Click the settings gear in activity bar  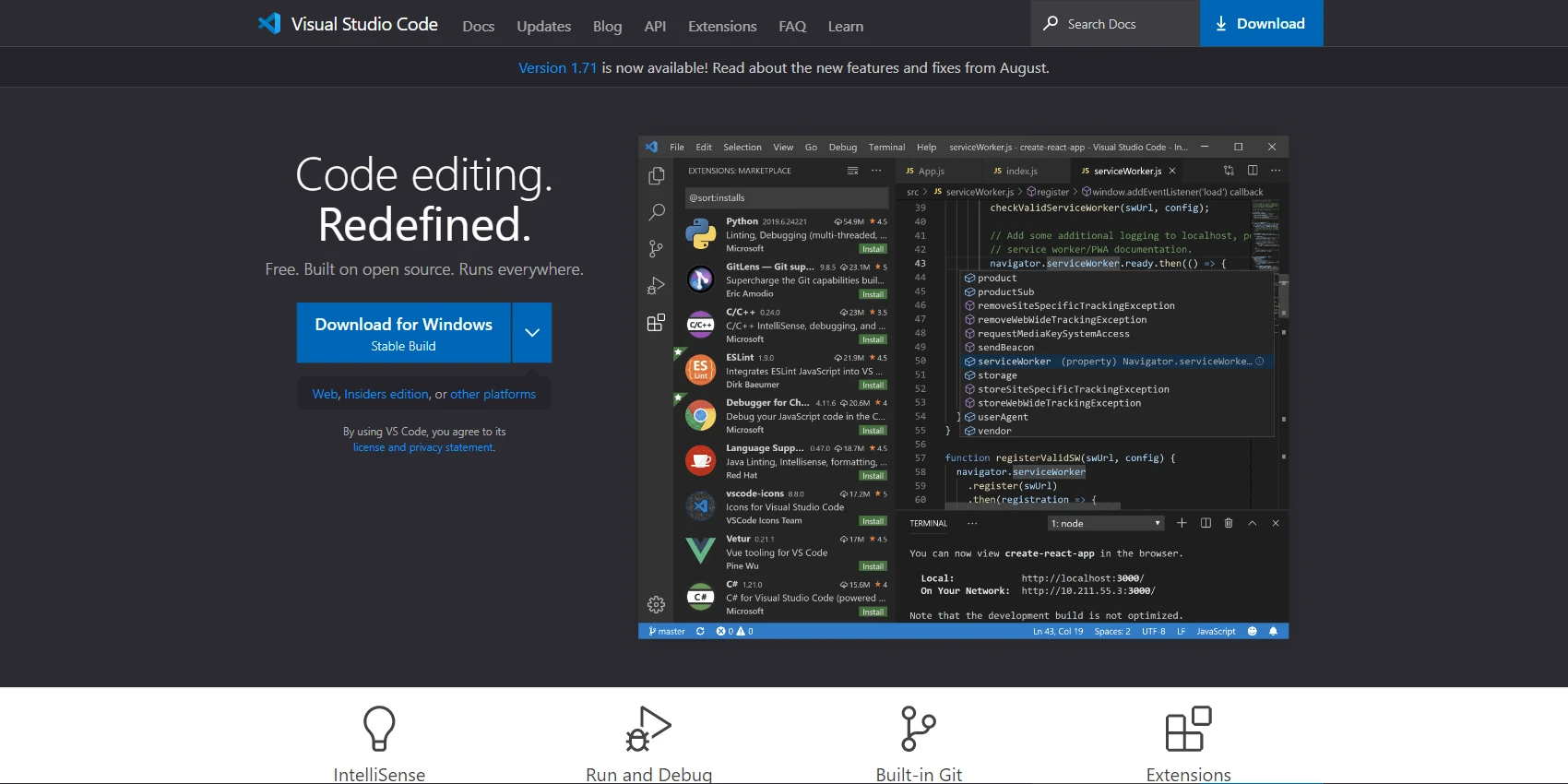click(x=656, y=605)
